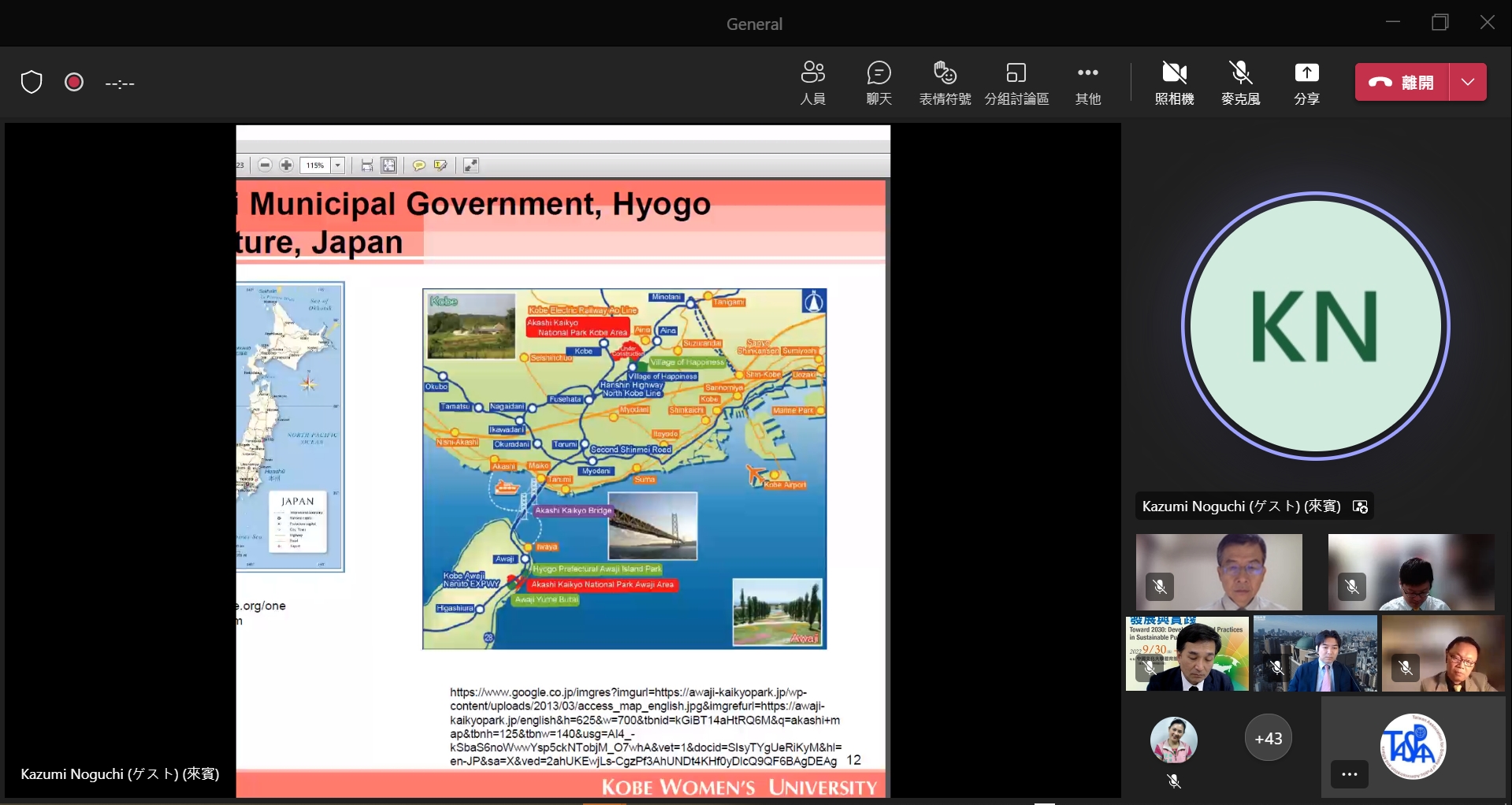Image resolution: width=1512 pixels, height=805 pixels.
Task: Show the +43 more participants
Action: tap(1268, 739)
